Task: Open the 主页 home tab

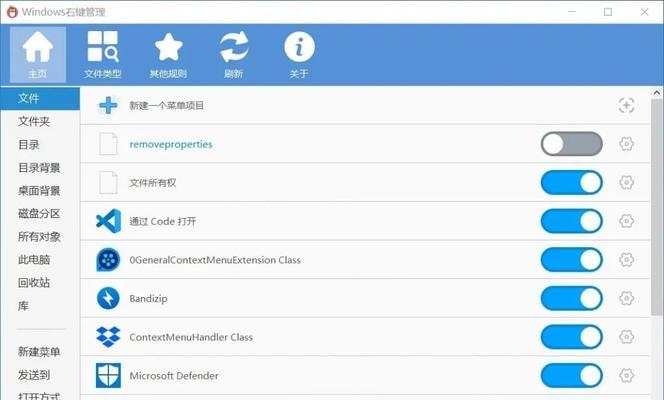Action: [x=38, y=55]
